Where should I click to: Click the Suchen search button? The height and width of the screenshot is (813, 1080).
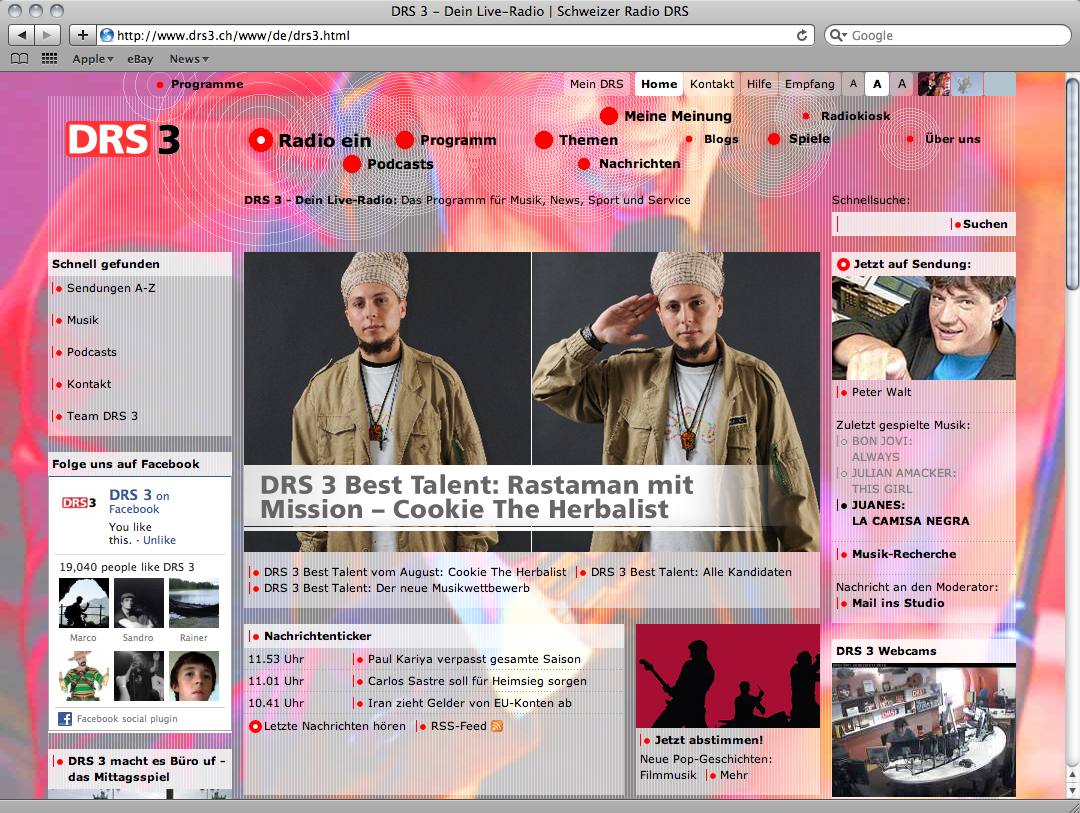(x=984, y=224)
